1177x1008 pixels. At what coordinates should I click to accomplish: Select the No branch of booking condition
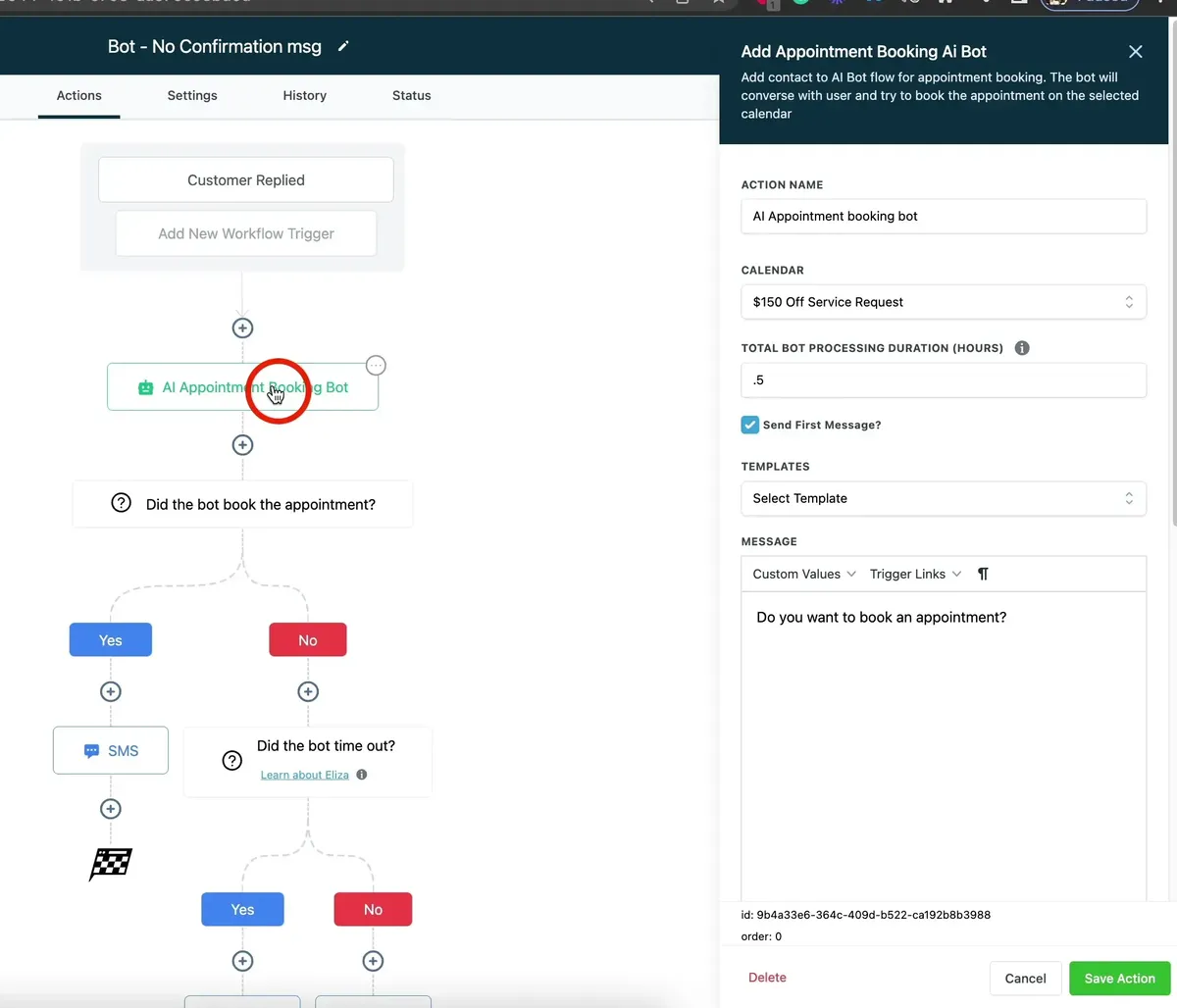(308, 640)
